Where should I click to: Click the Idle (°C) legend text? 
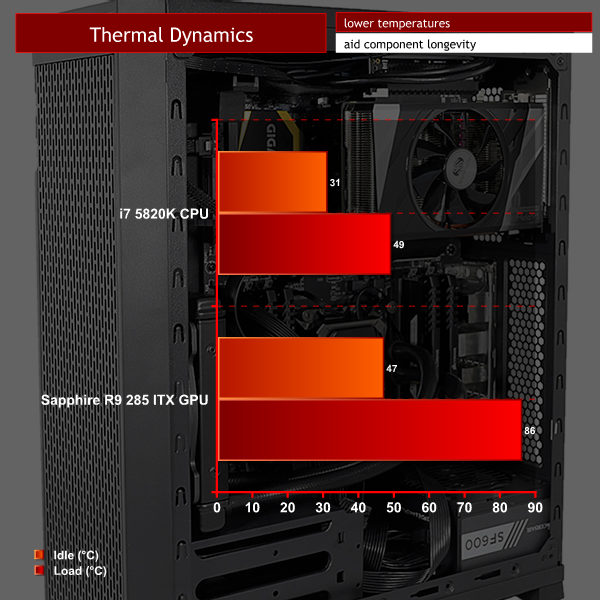point(76,555)
